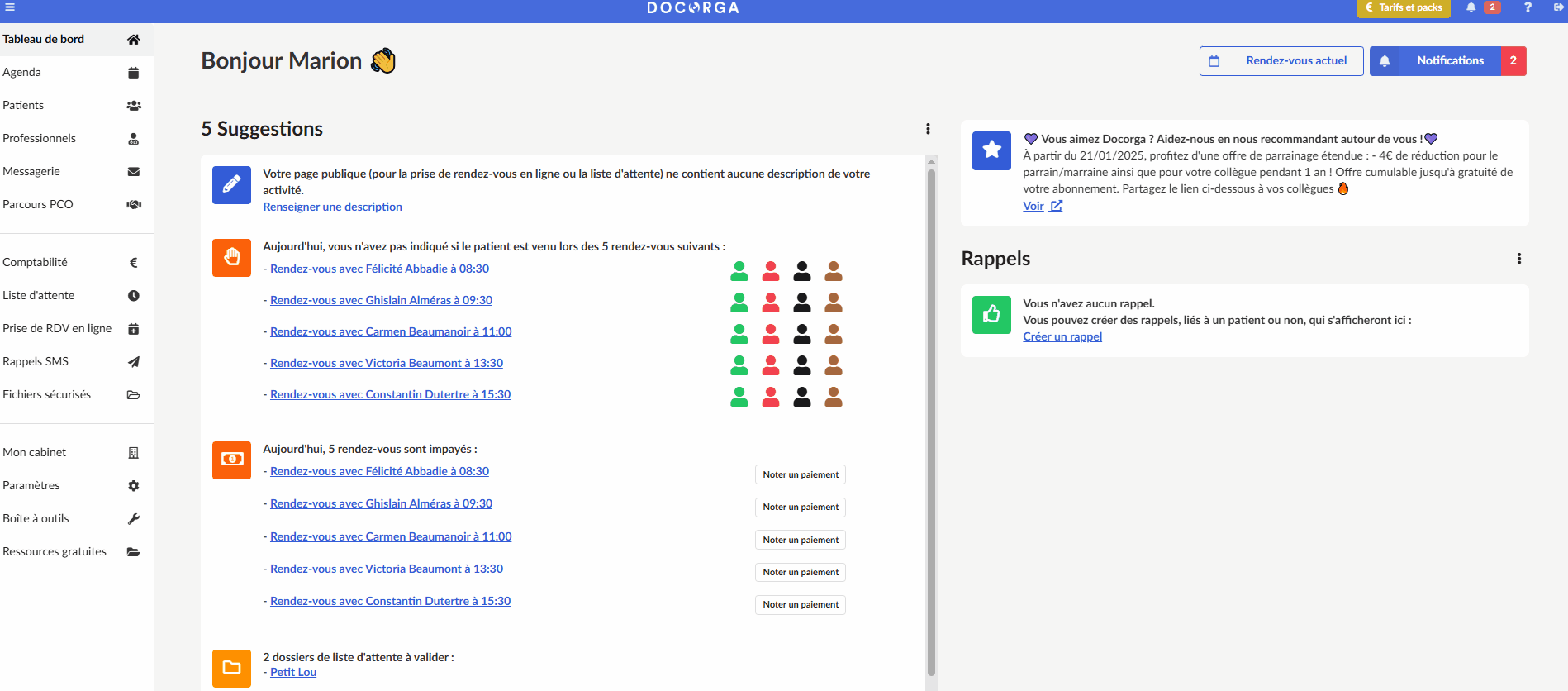Image resolution: width=1568 pixels, height=691 pixels.
Task: Open Messagerie in the sidebar
Action: (76, 171)
